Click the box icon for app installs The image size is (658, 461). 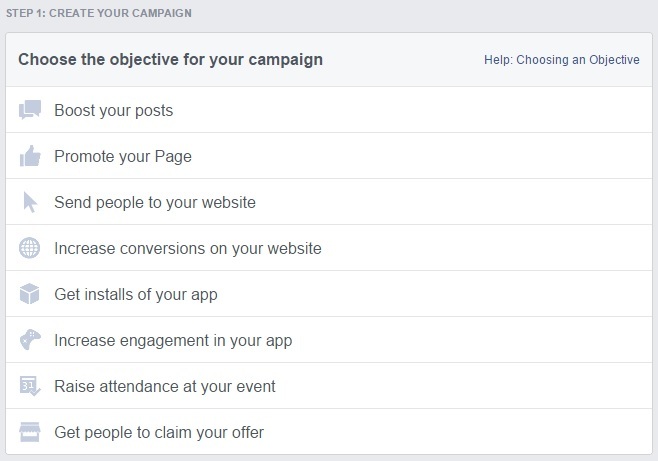point(29,294)
